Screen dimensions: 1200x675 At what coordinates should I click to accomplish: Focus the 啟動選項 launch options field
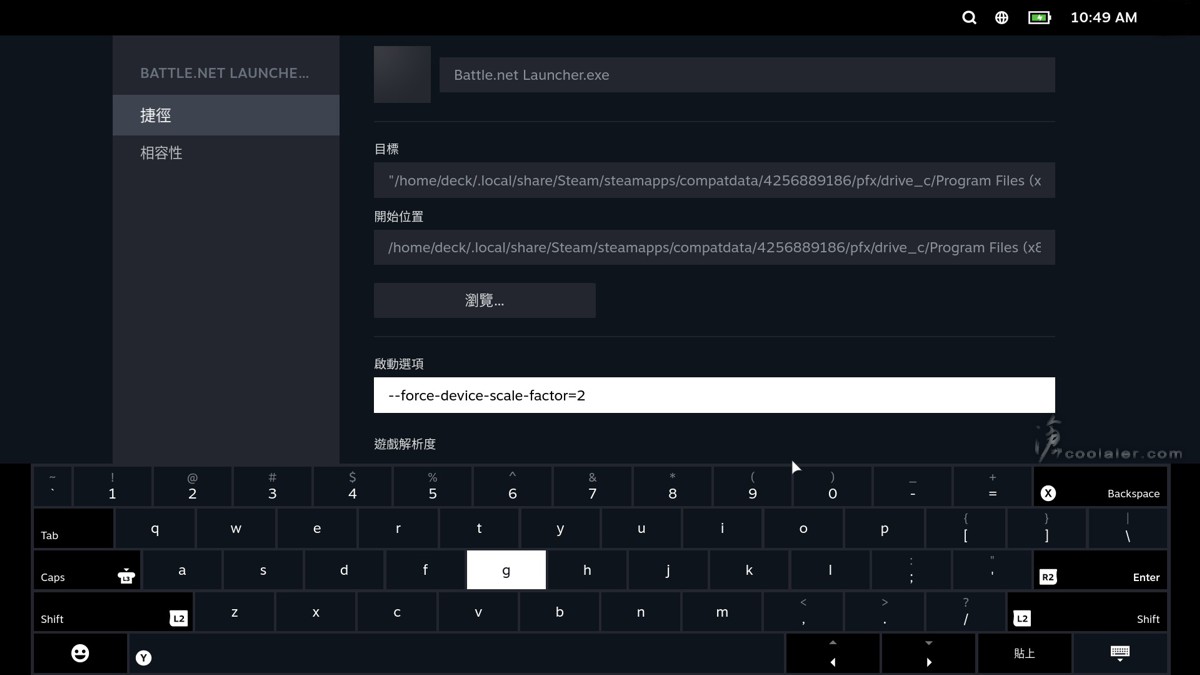[714, 395]
